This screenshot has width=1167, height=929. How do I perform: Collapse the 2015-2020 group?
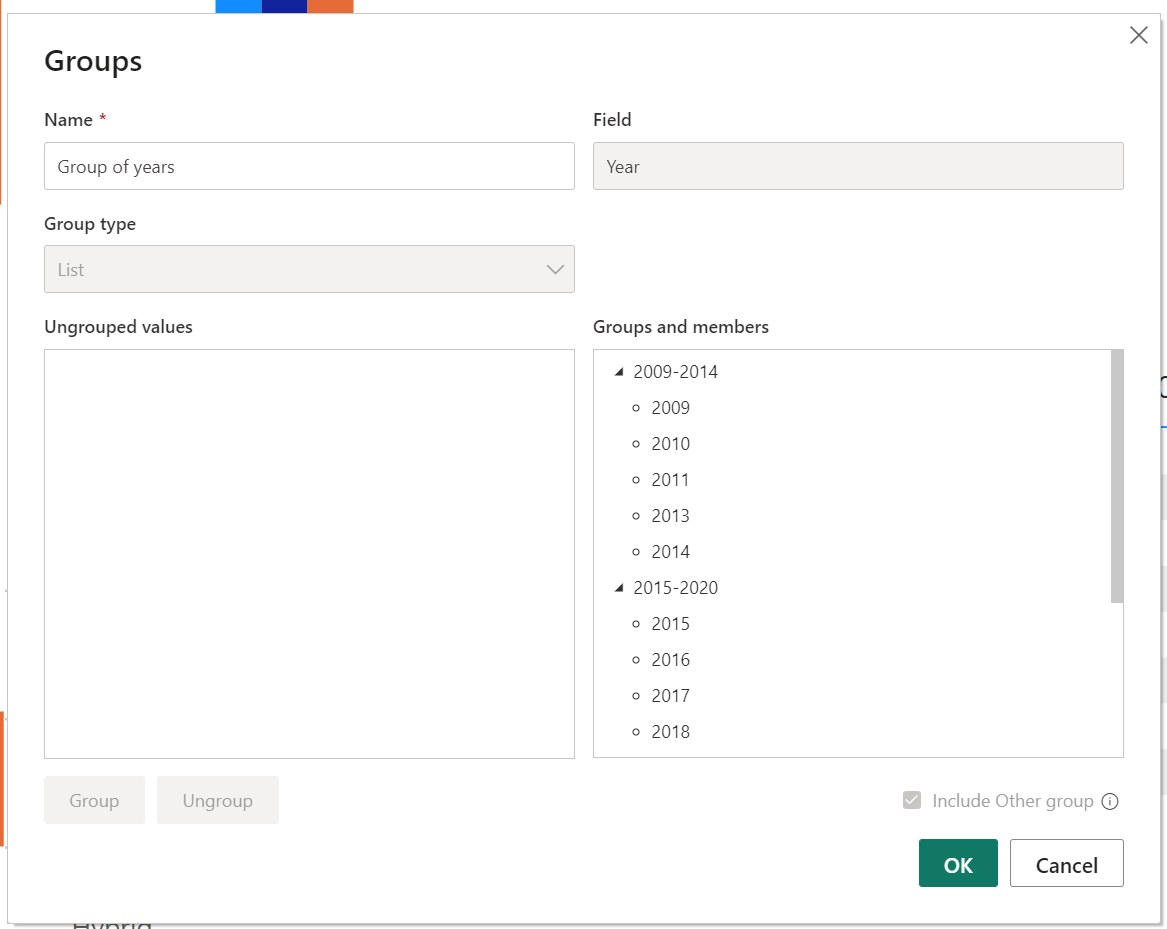(x=618, y=587)
